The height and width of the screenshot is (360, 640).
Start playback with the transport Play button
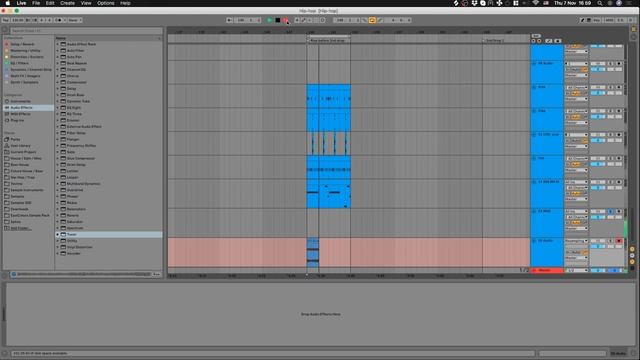[x=269, y=20]
